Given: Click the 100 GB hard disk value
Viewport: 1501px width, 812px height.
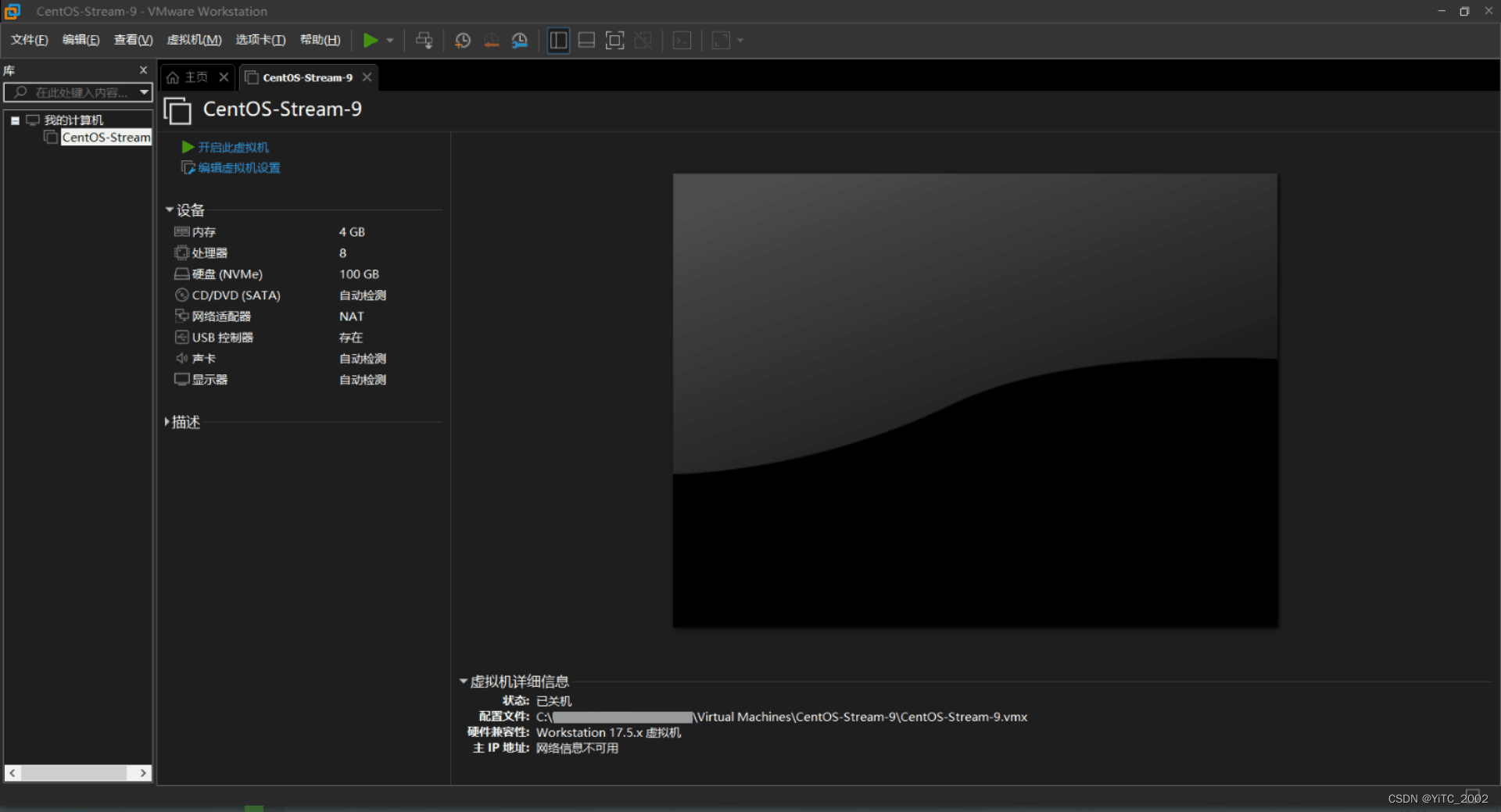Looking at the screenshot, I should click(x=359, y=274).
